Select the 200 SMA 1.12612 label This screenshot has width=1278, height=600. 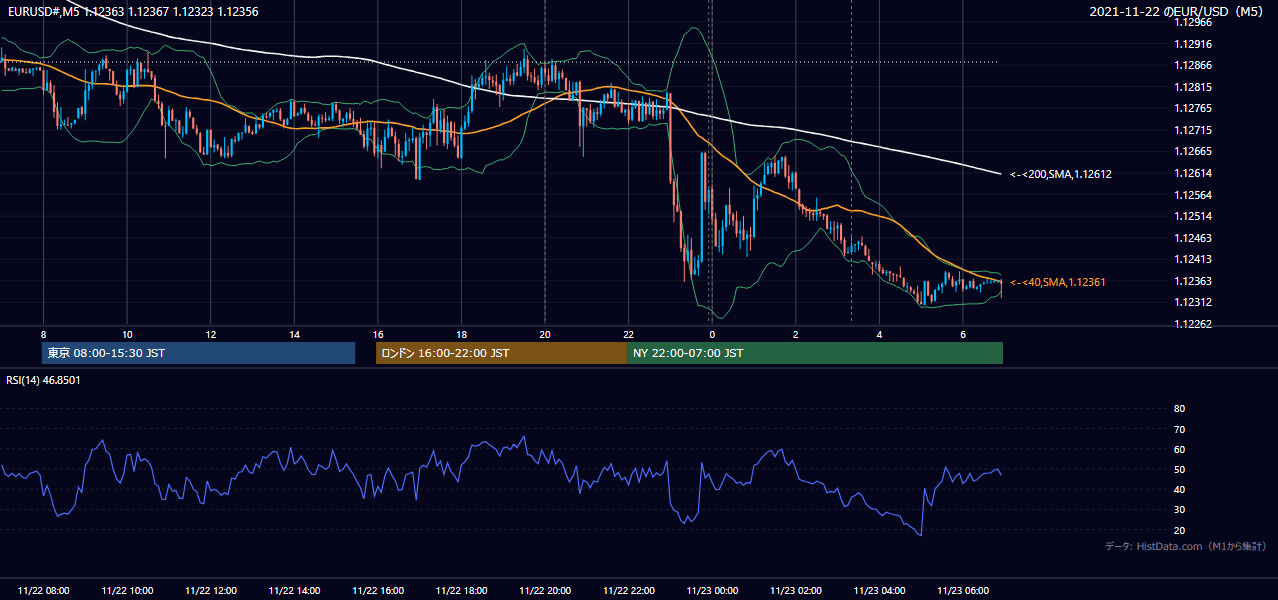click(1061, 174)
